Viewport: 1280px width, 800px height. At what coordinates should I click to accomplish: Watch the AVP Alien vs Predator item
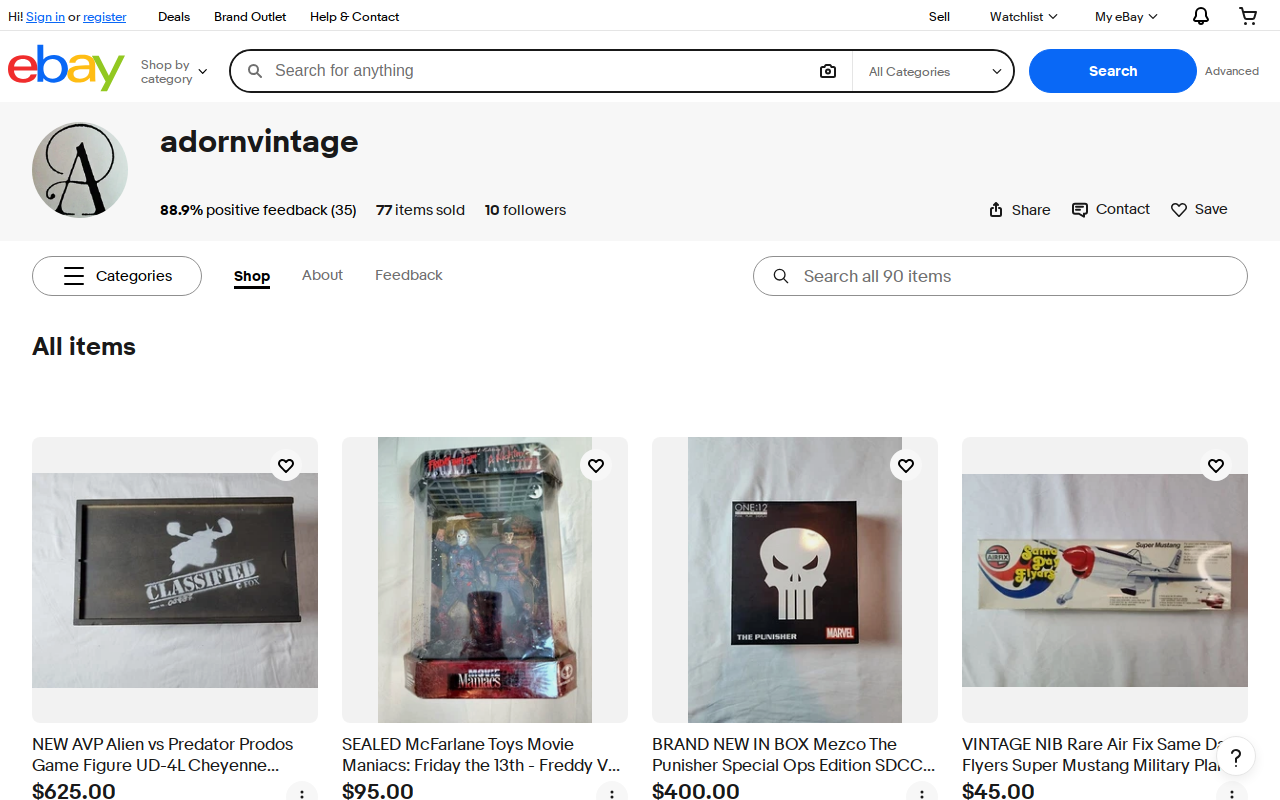click(x=286, y=465)
